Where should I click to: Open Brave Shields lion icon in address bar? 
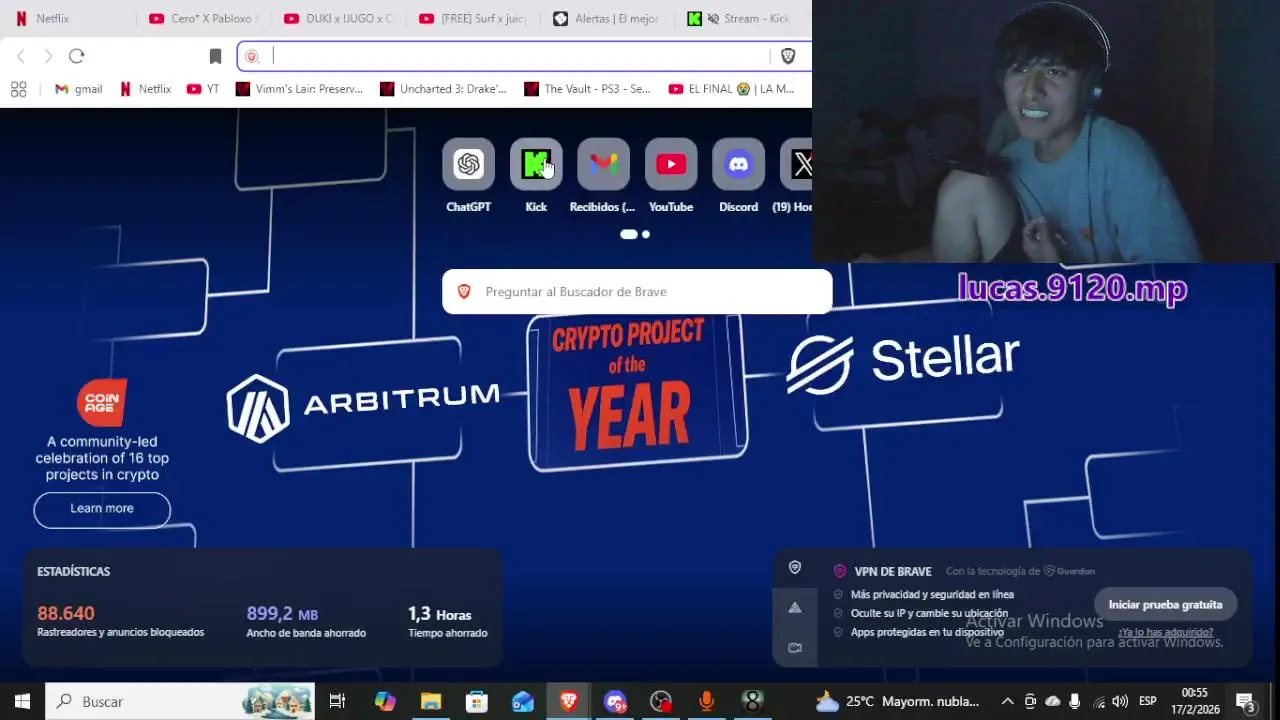pyautogui.click(x=788, y=56)
